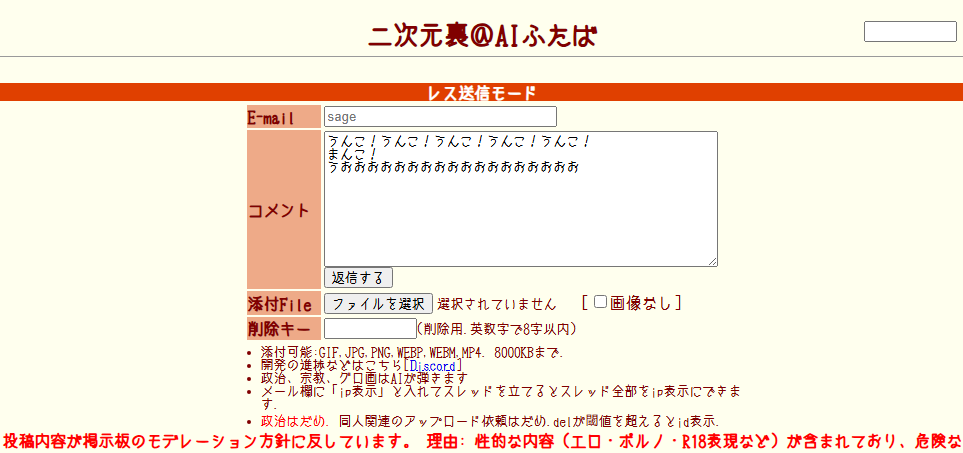Click the レス送信モード header bar

481,93
